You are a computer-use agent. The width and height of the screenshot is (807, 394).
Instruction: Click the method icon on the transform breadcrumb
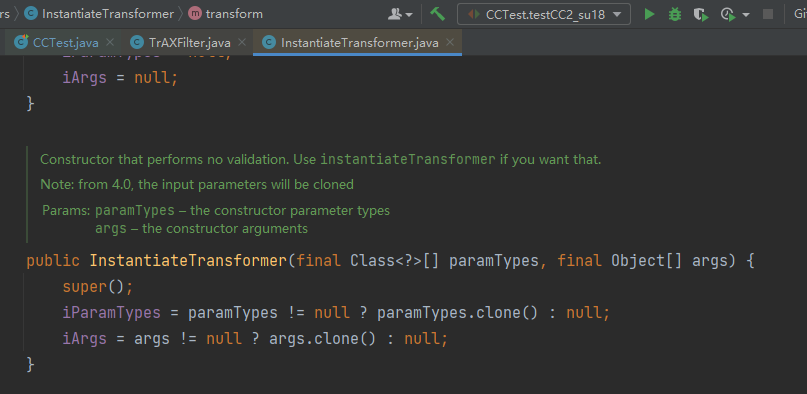[x=195, y=14]
